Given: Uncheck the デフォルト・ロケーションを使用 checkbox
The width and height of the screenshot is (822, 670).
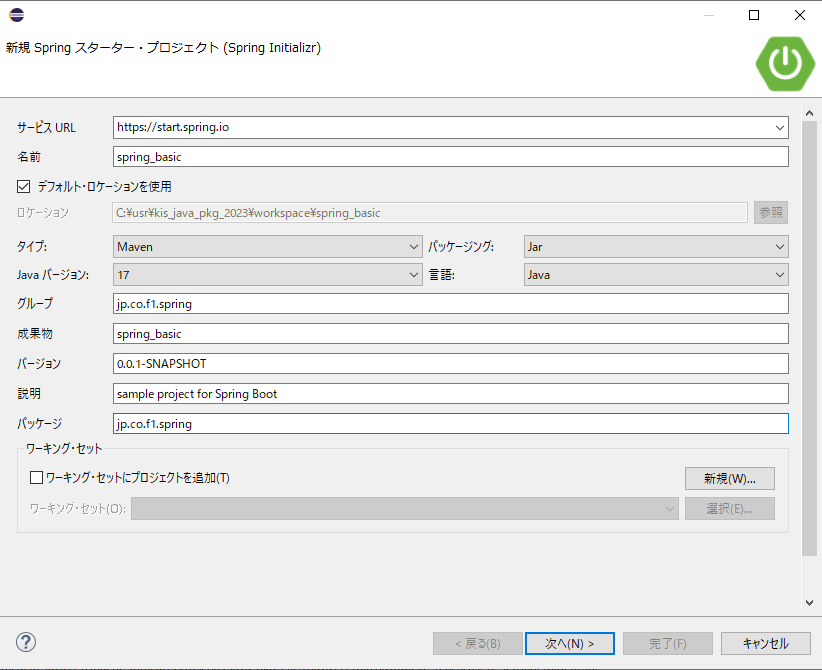Looking at the screenshot, I should point(24,186).
